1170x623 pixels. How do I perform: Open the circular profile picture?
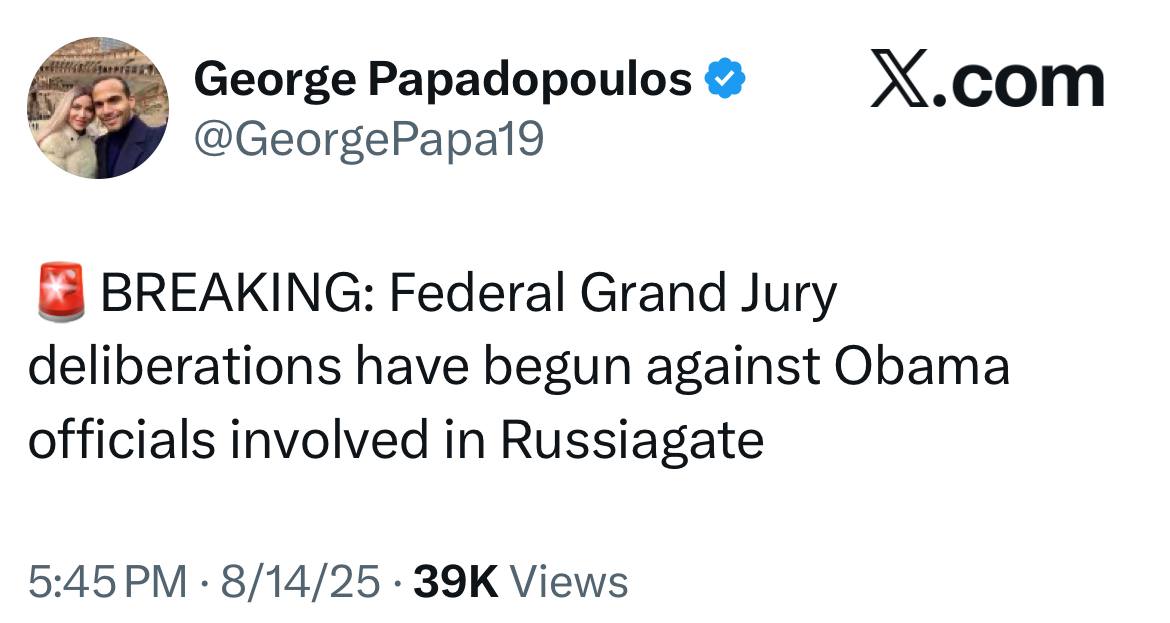click(x=98, y=107)
